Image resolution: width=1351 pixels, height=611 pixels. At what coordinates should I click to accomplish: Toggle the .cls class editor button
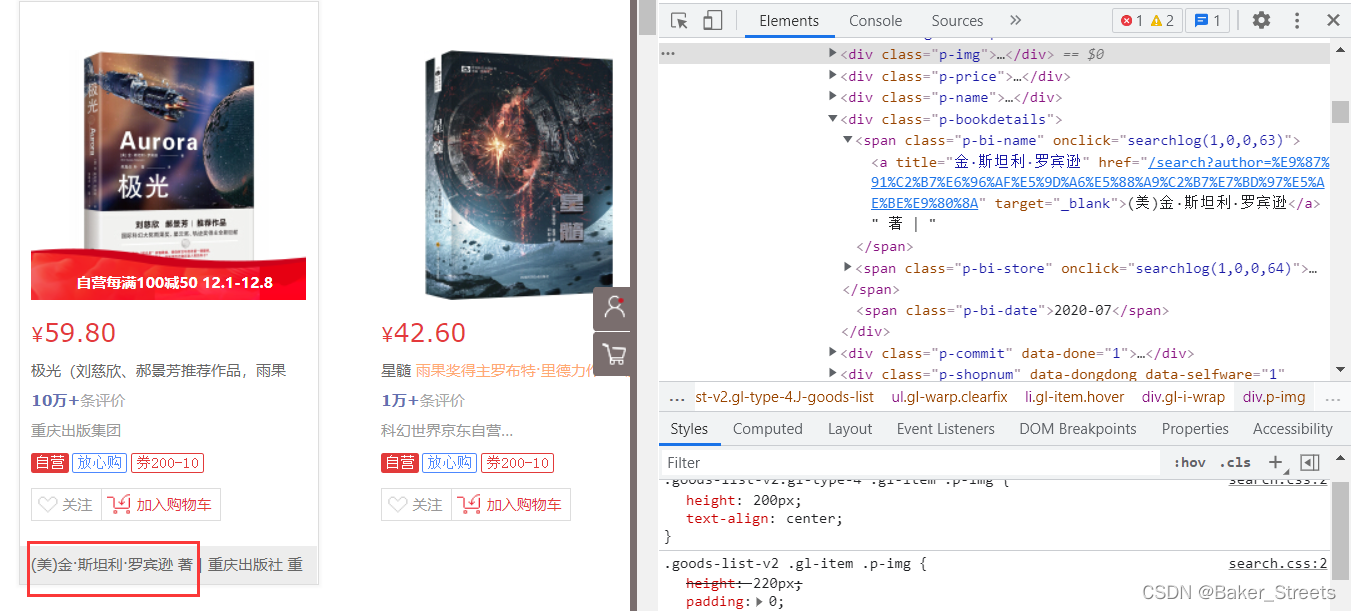(1235, 463)
